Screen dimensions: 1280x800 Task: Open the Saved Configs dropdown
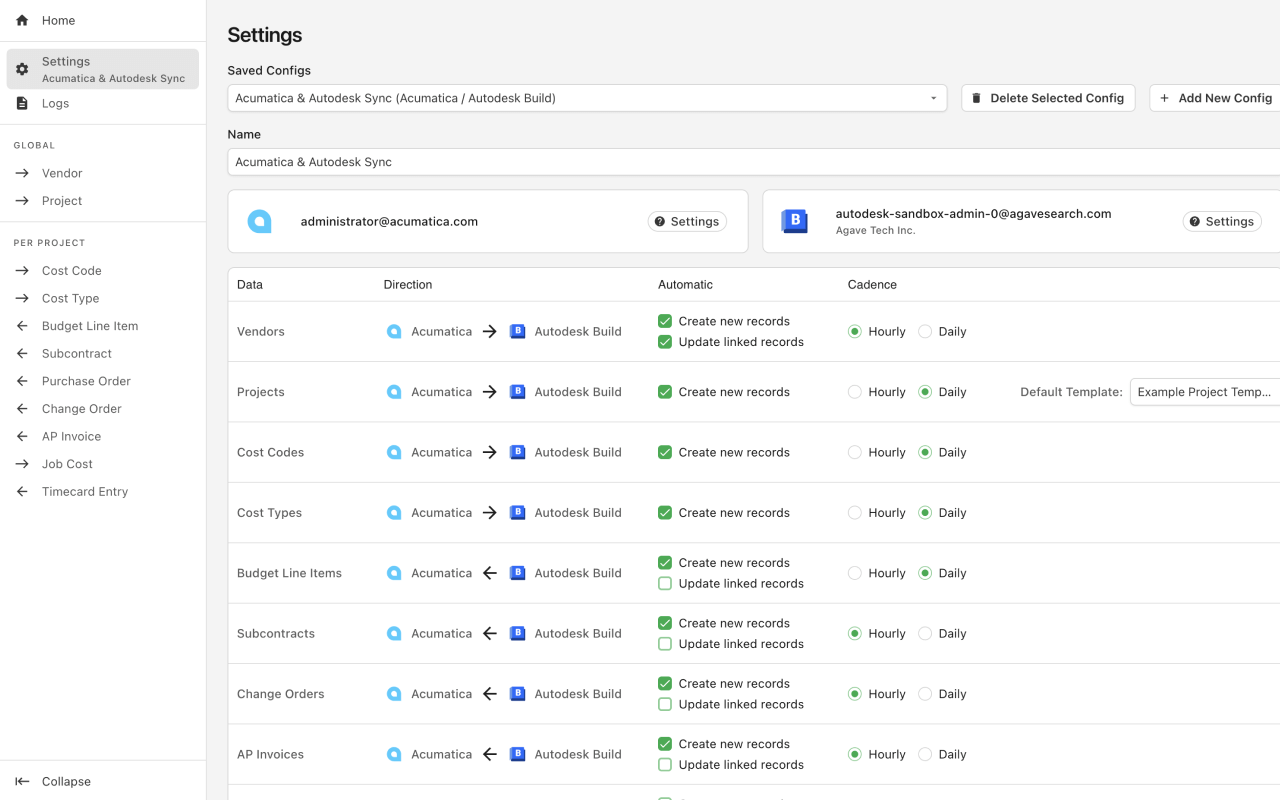pos(587,98)
